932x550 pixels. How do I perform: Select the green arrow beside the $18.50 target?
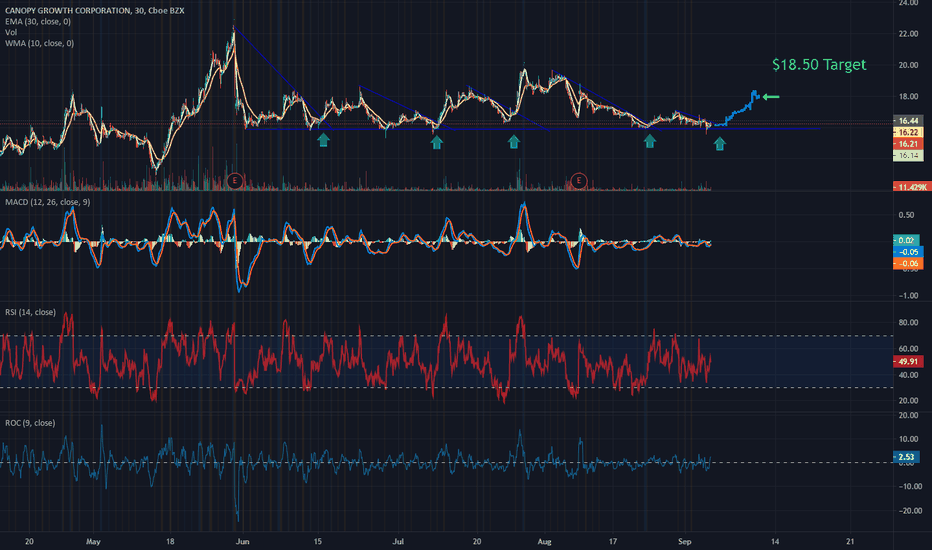click(771, 97)
